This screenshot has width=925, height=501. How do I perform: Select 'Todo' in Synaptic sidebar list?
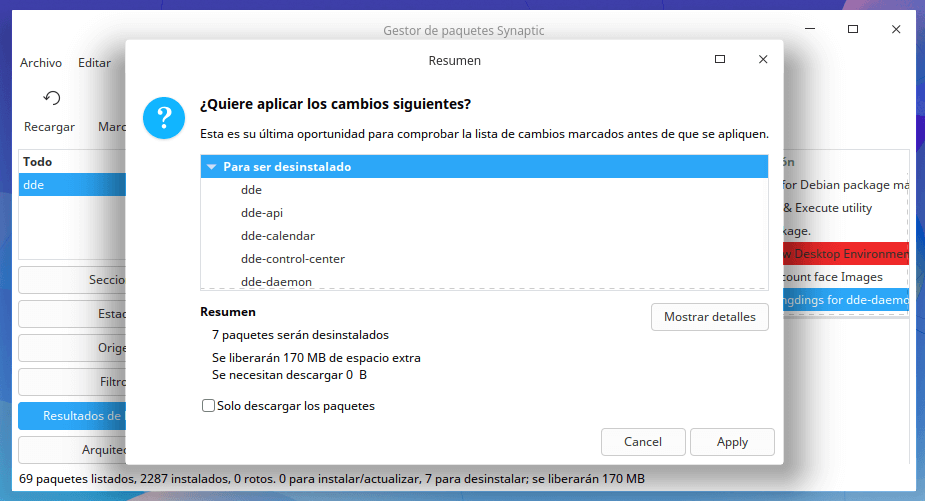tap(72, 162)
